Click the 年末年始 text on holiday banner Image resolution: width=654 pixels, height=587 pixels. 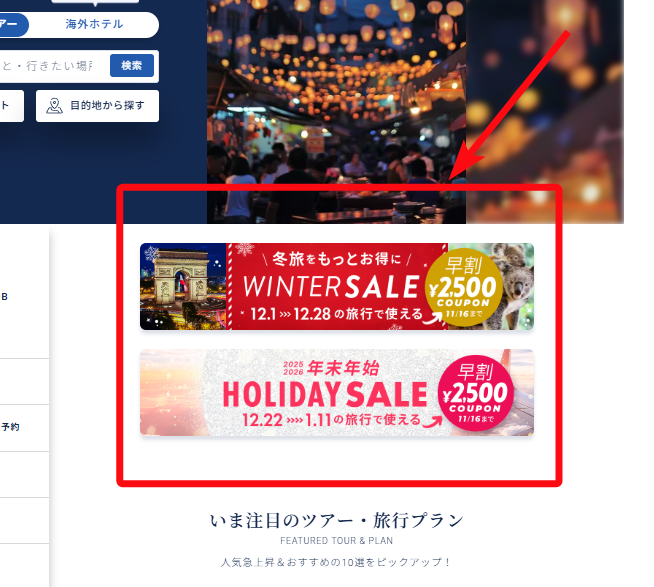point(343,368)
